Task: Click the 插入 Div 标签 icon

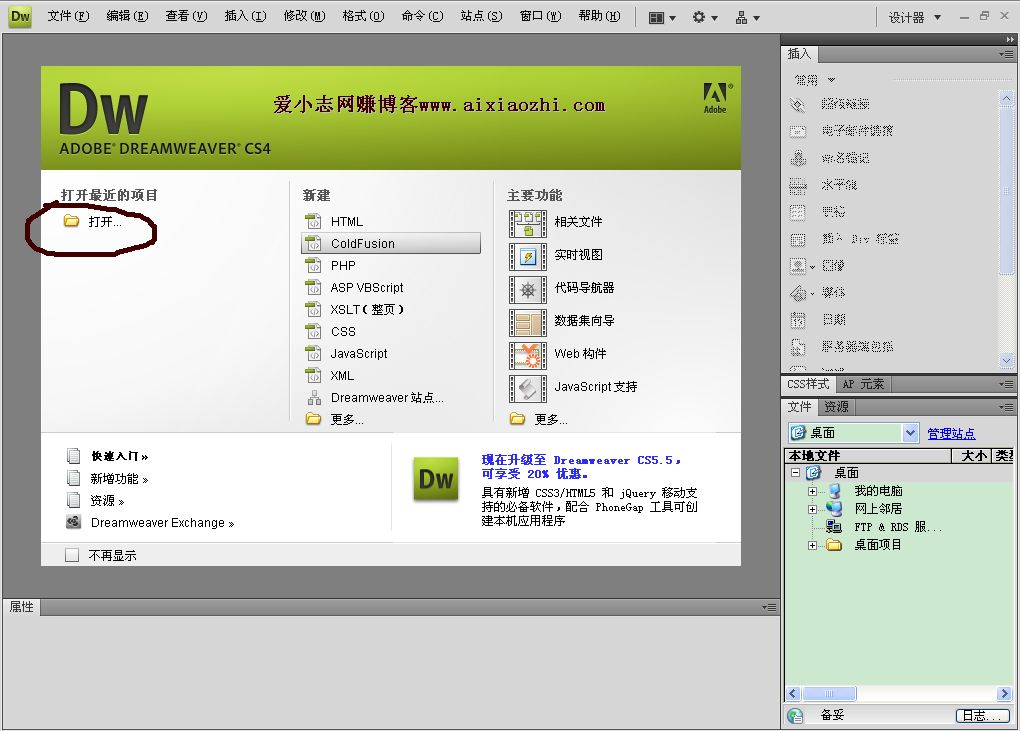Action: pos(798,239)
